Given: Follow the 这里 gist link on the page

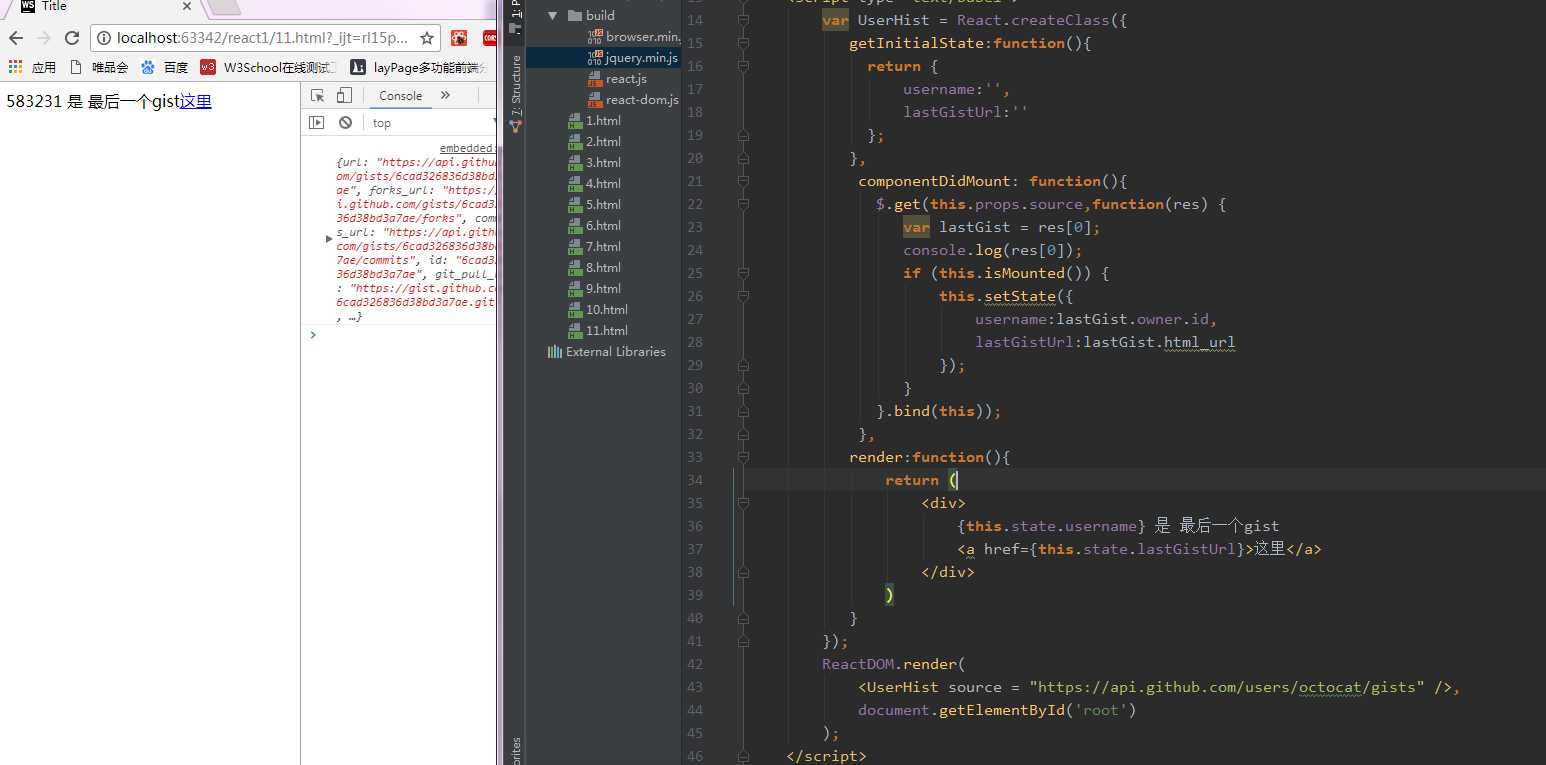Looking at the screenshot, I should 196,101.
